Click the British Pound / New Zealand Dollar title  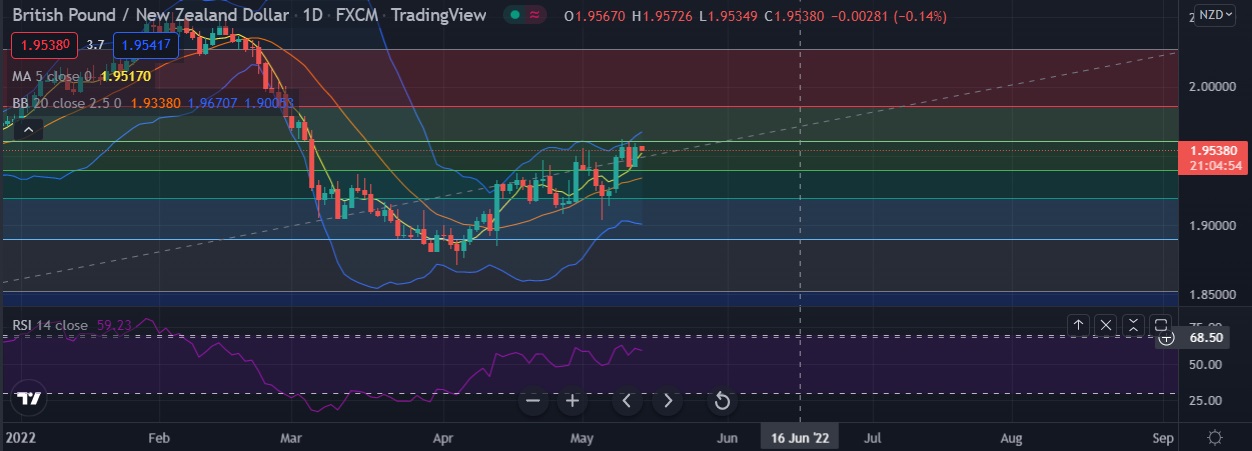click(x=148, y=15)
